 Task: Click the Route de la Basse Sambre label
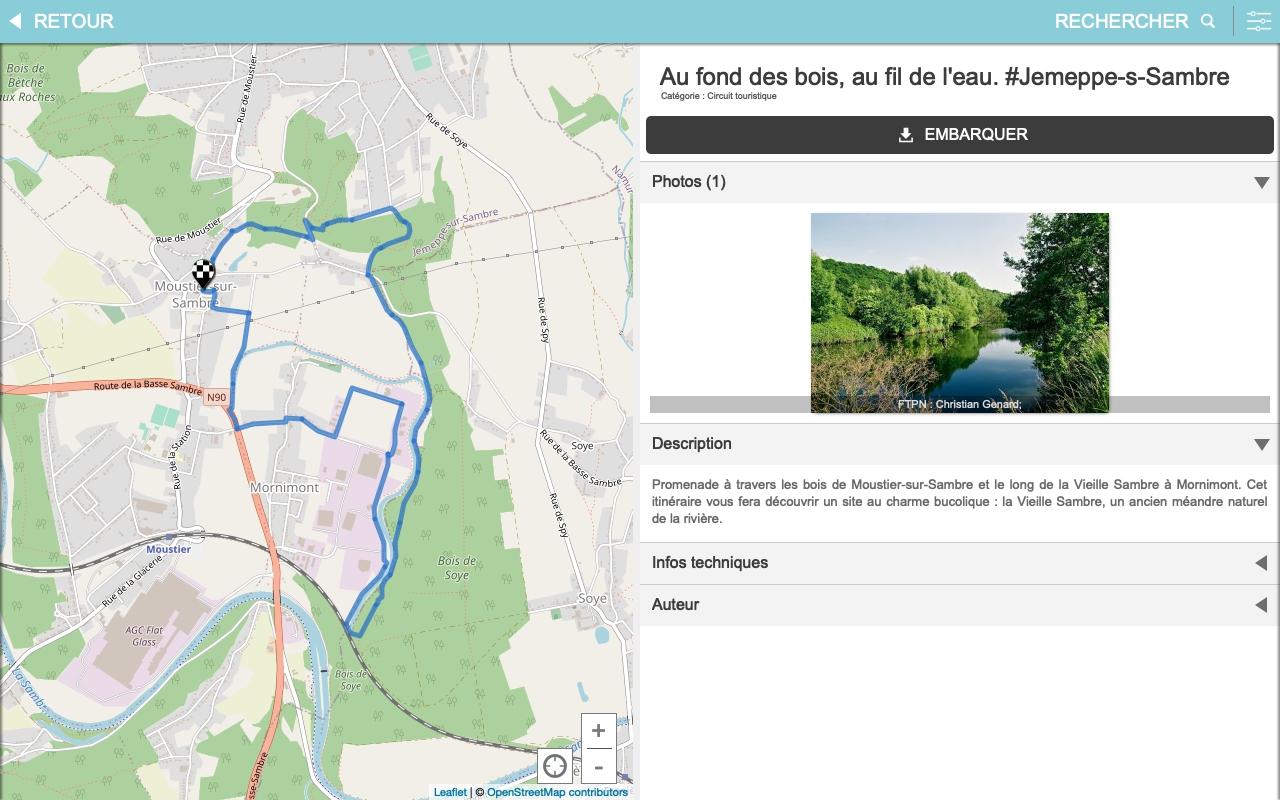pos(148,386)
